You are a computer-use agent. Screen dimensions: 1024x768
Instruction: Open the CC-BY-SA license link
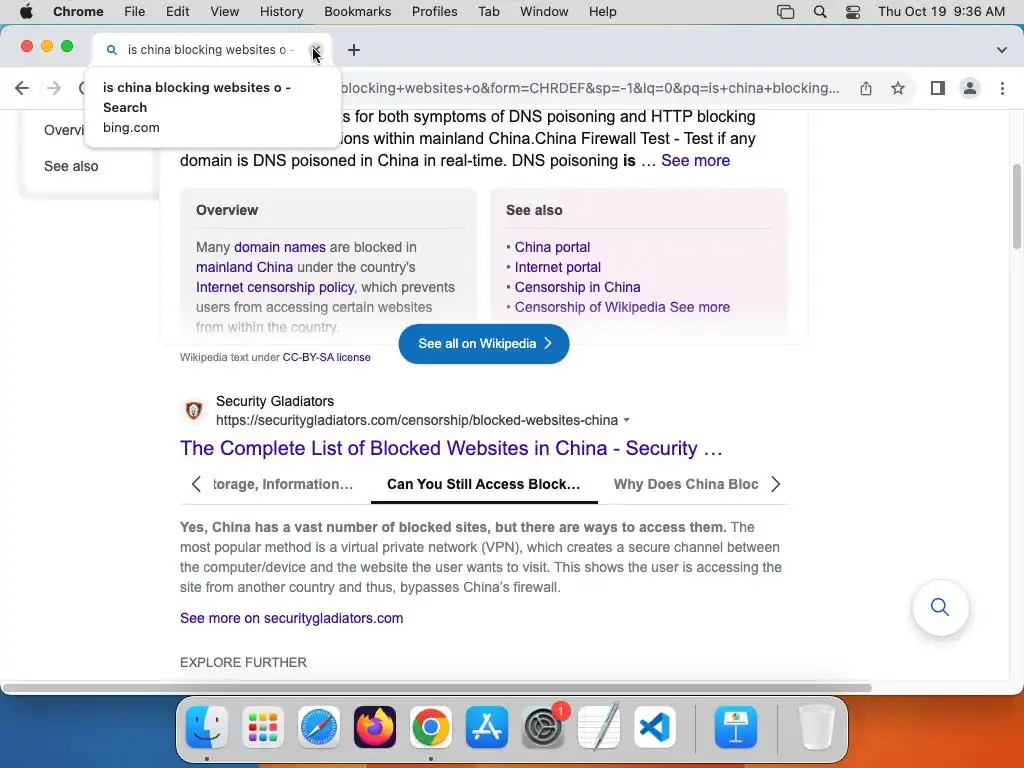click(x=327, y=357)
